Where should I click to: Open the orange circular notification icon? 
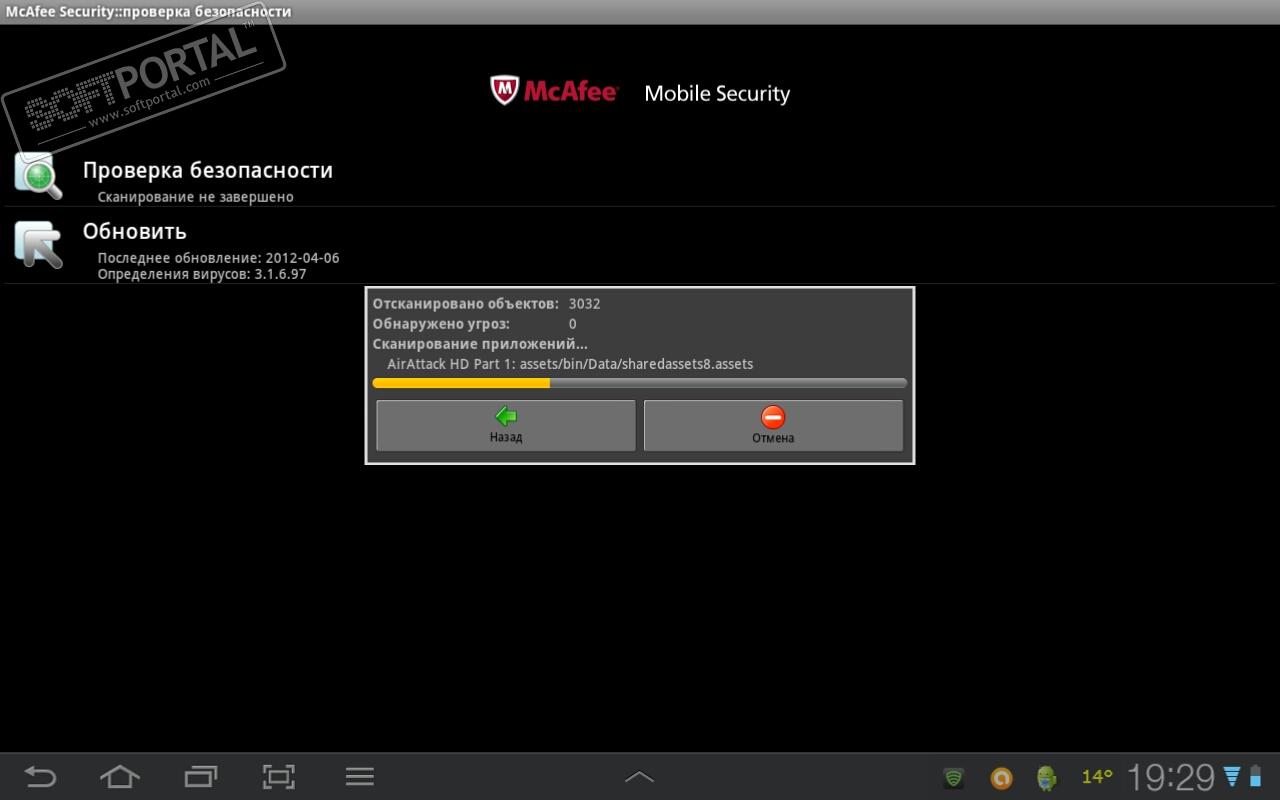pos(1001,777)
